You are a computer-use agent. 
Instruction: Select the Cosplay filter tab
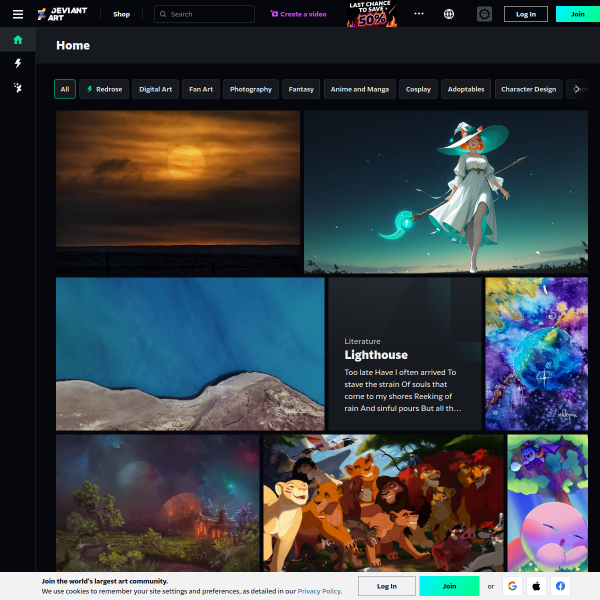click(x=418, y=89)
